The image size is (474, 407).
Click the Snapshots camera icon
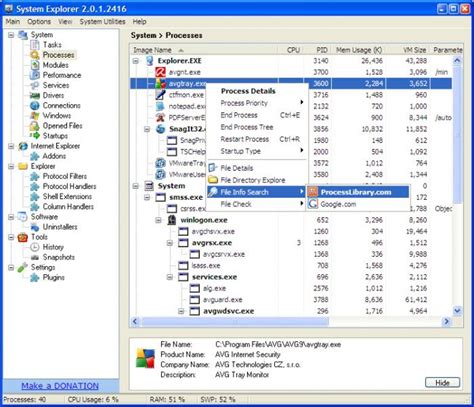35,257
